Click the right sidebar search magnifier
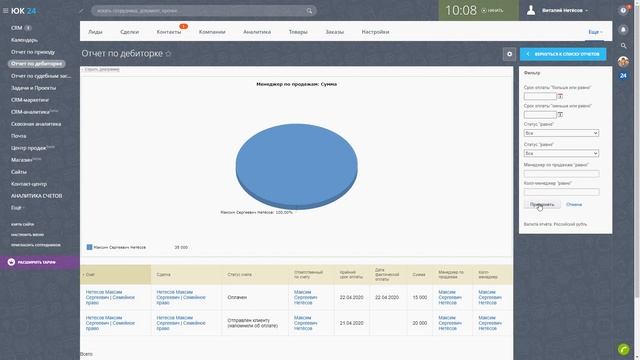640x360 pixels. [623, 46]
